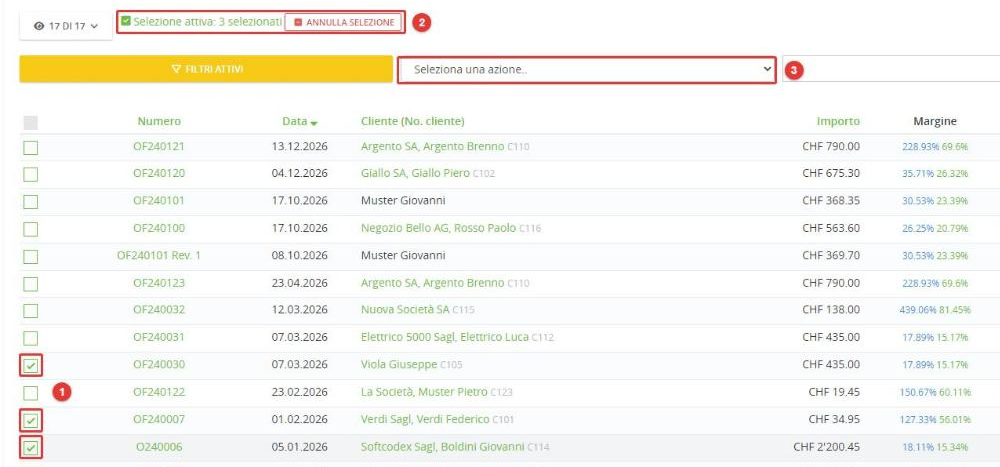Focus the search field beside action dropdown
This screenshot has height=467, width=1000.
point(891,69)
